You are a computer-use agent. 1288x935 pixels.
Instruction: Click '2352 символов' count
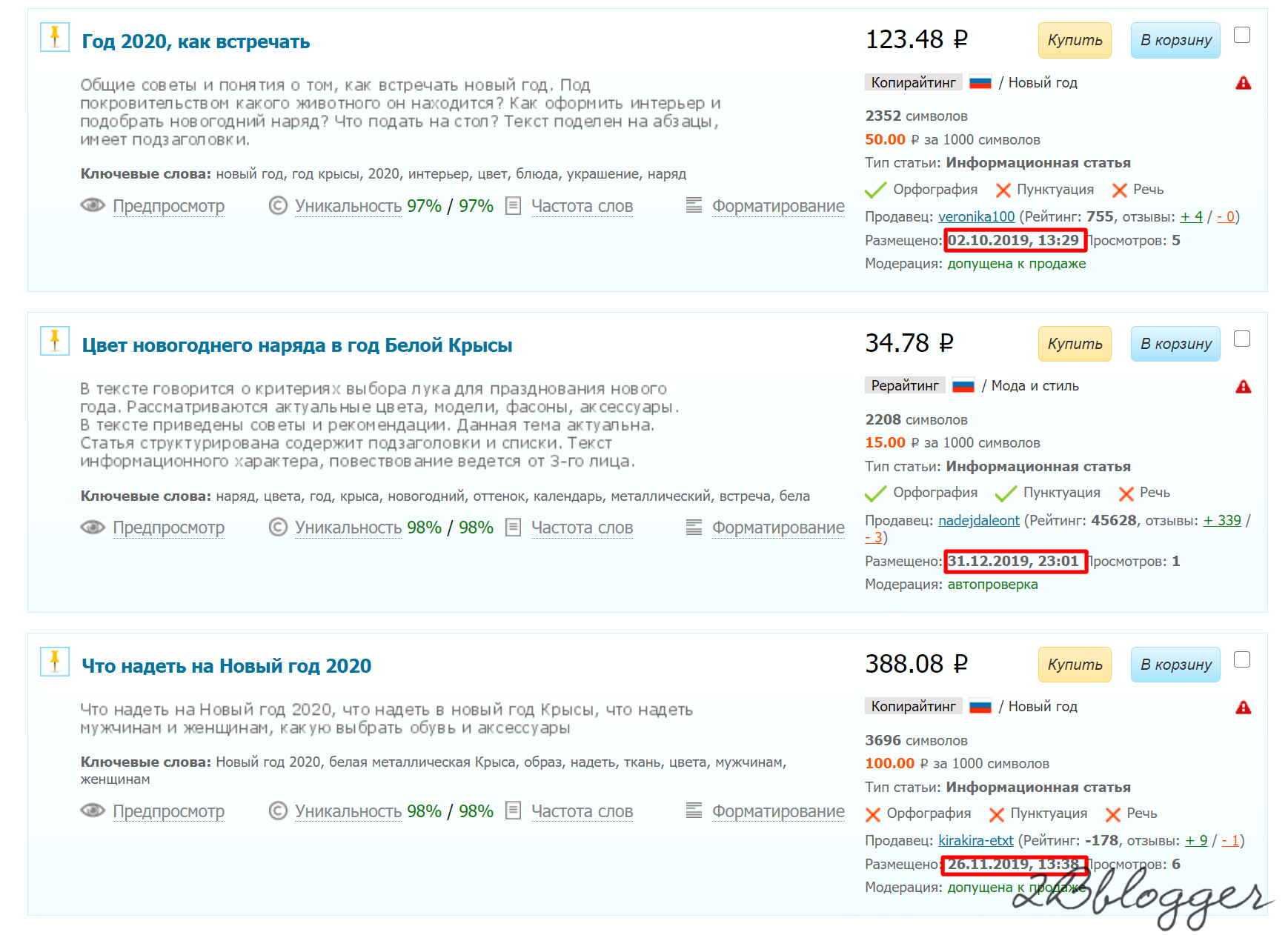[x=916, y=116]
